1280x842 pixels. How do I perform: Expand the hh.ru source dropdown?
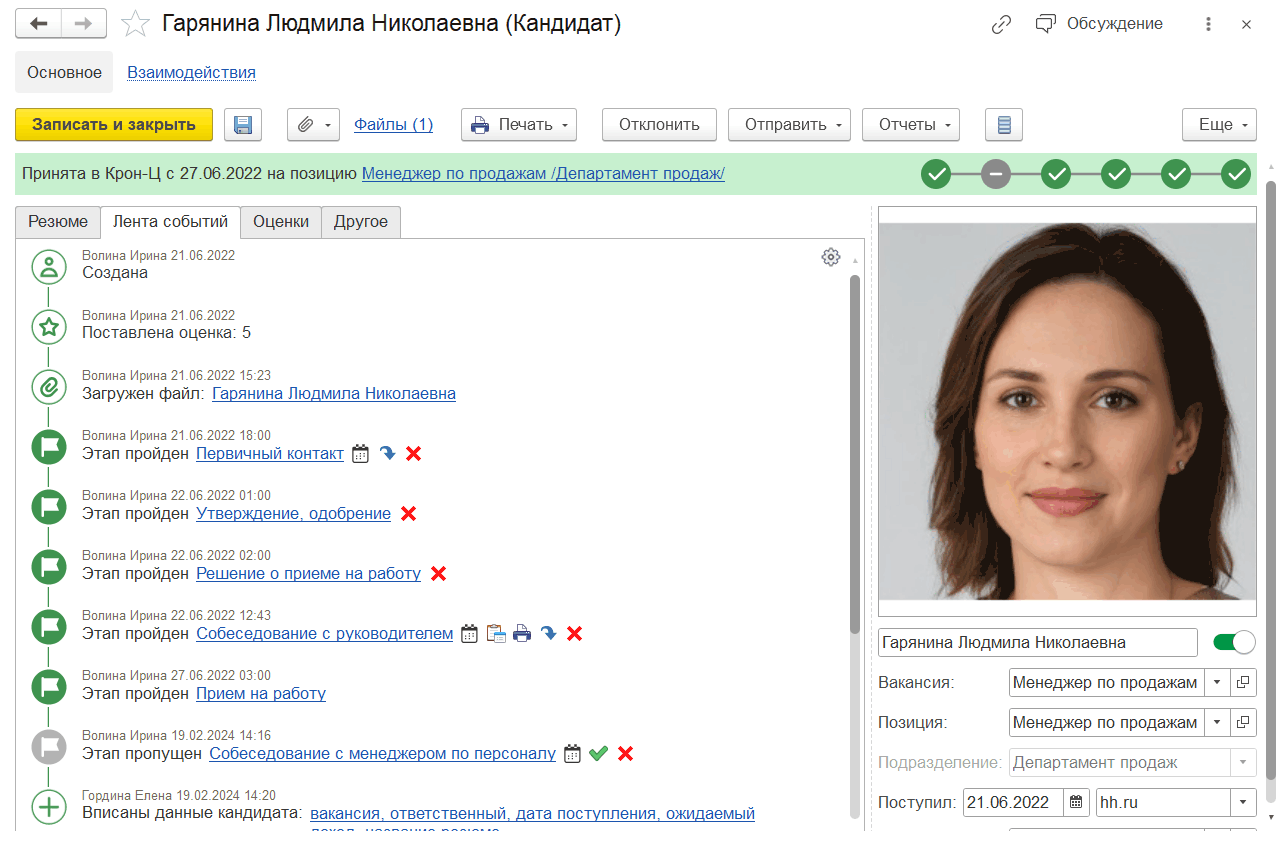(1243, 802)
